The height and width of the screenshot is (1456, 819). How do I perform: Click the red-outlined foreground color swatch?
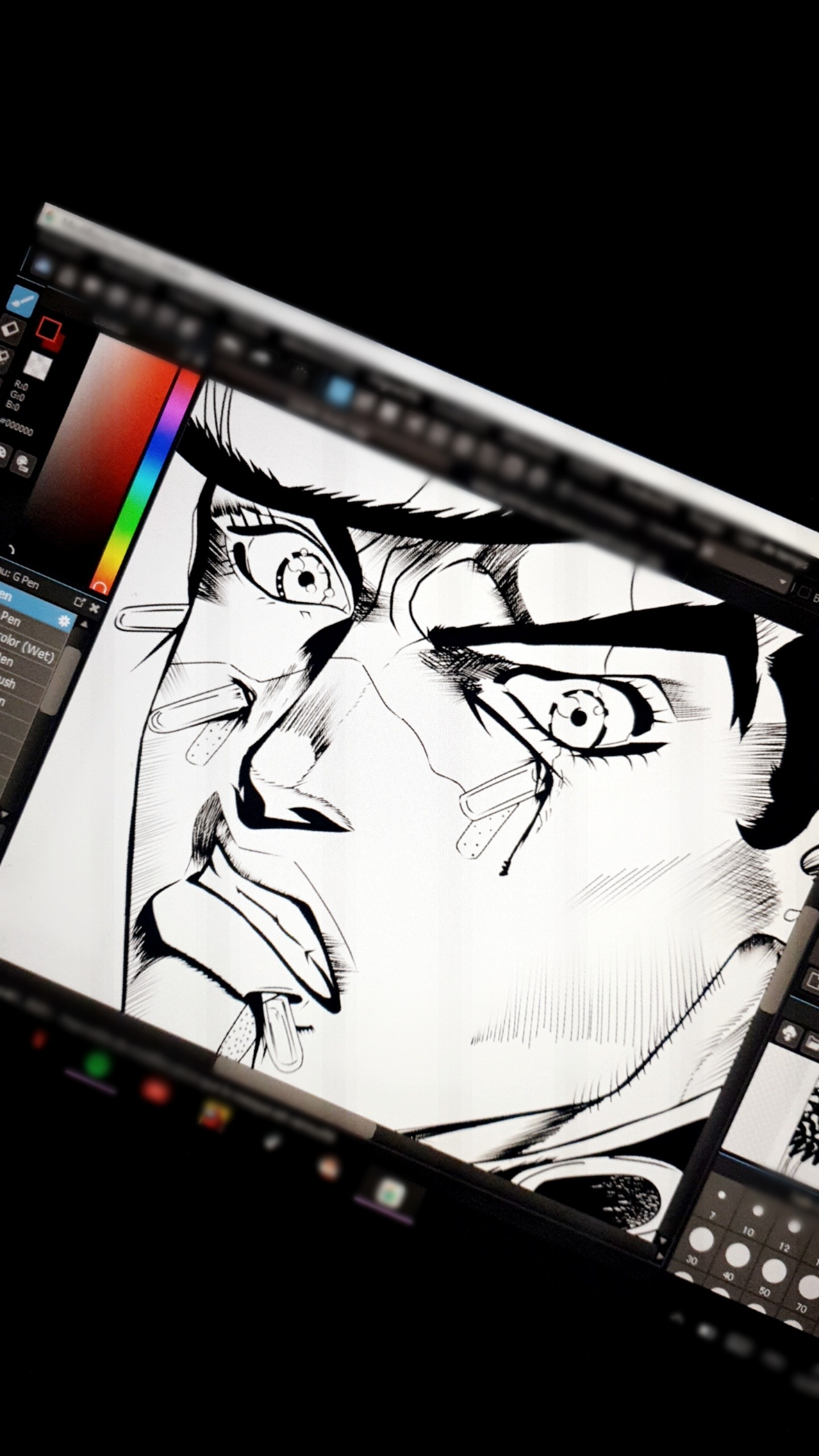(48, 328)
